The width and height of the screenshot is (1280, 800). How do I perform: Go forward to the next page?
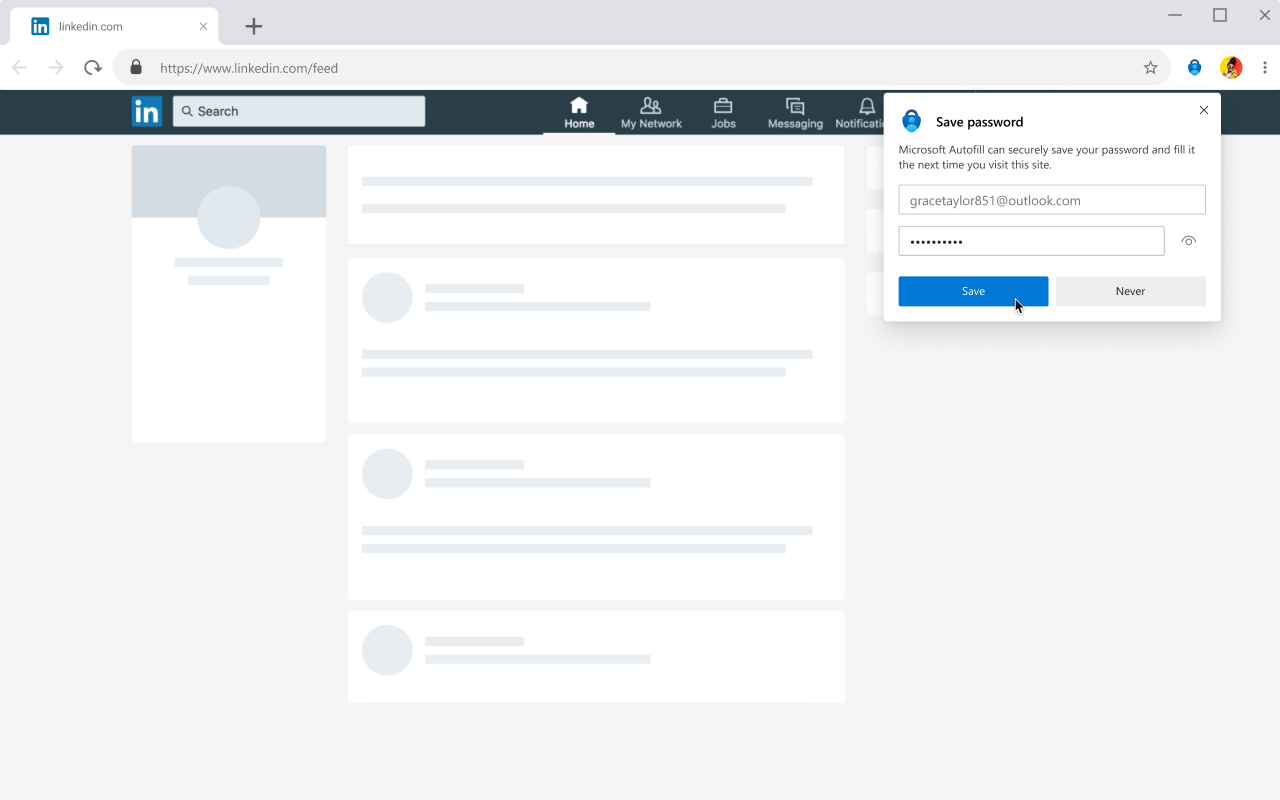coord(56,68)
